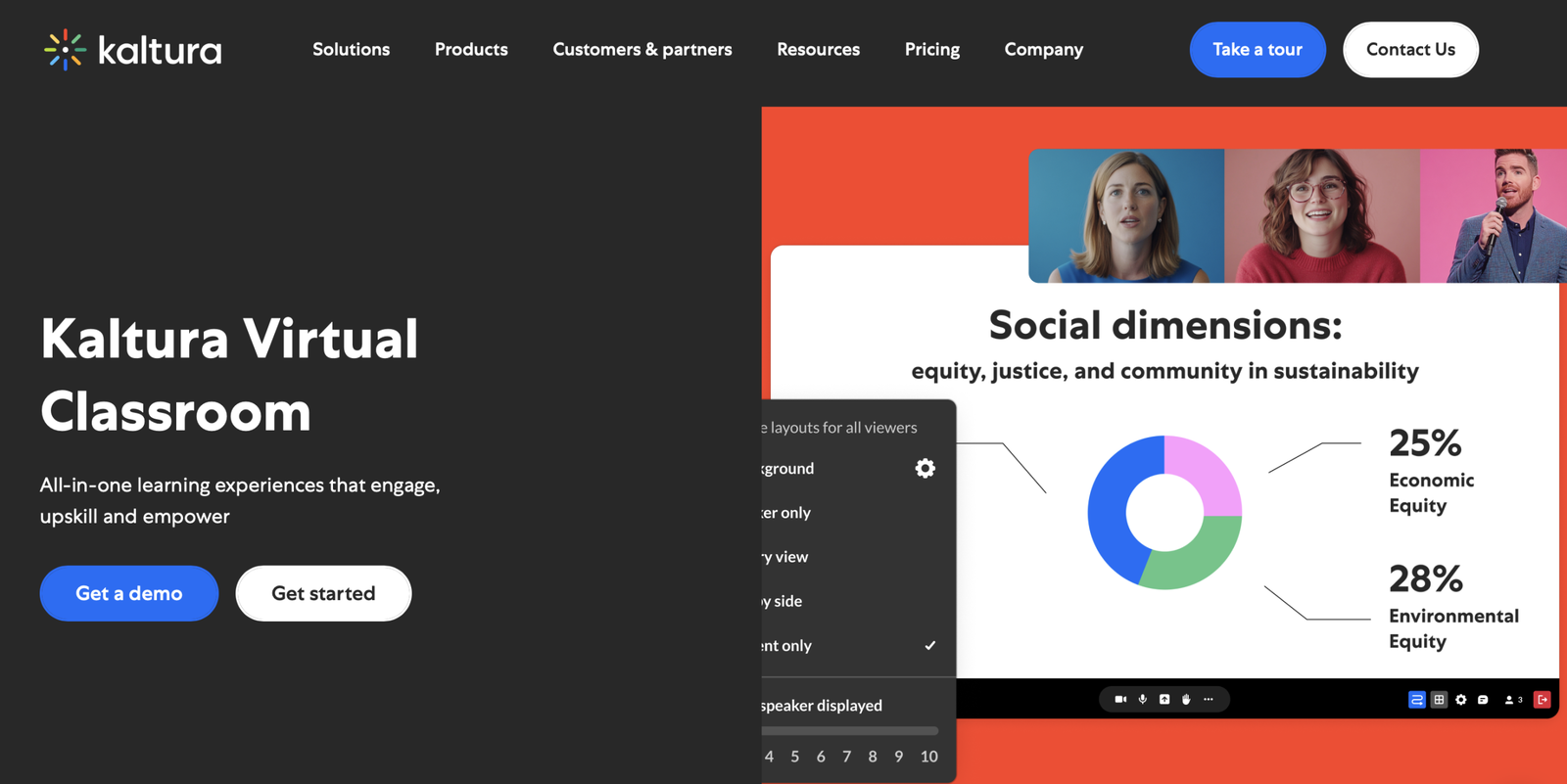Click the raise hand icon
This screenshot has width=1567, height=784.
click(x=1186, y=700)
